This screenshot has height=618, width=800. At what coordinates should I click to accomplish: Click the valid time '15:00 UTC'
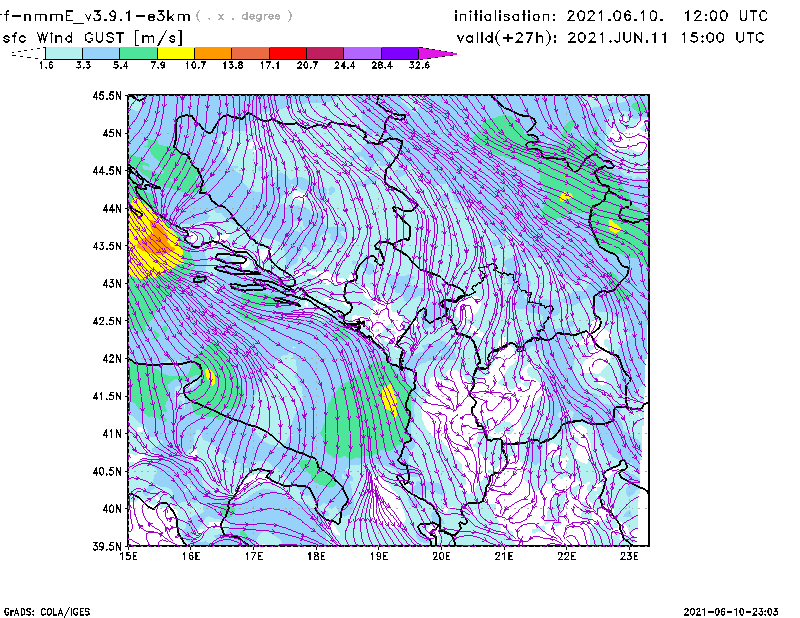[722, 38]
